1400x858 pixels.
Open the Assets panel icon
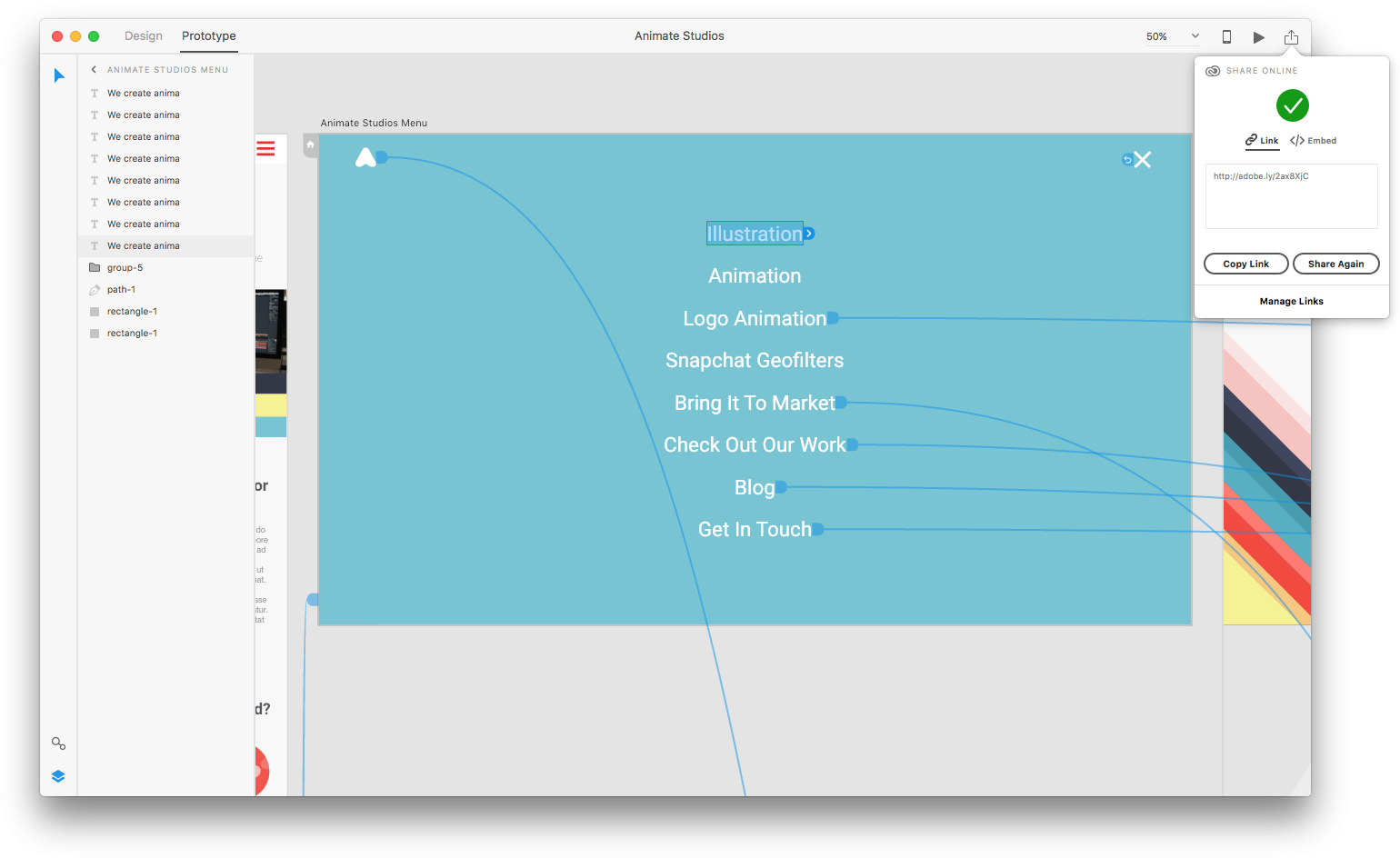pyautogui.click(x=58, y=743)
